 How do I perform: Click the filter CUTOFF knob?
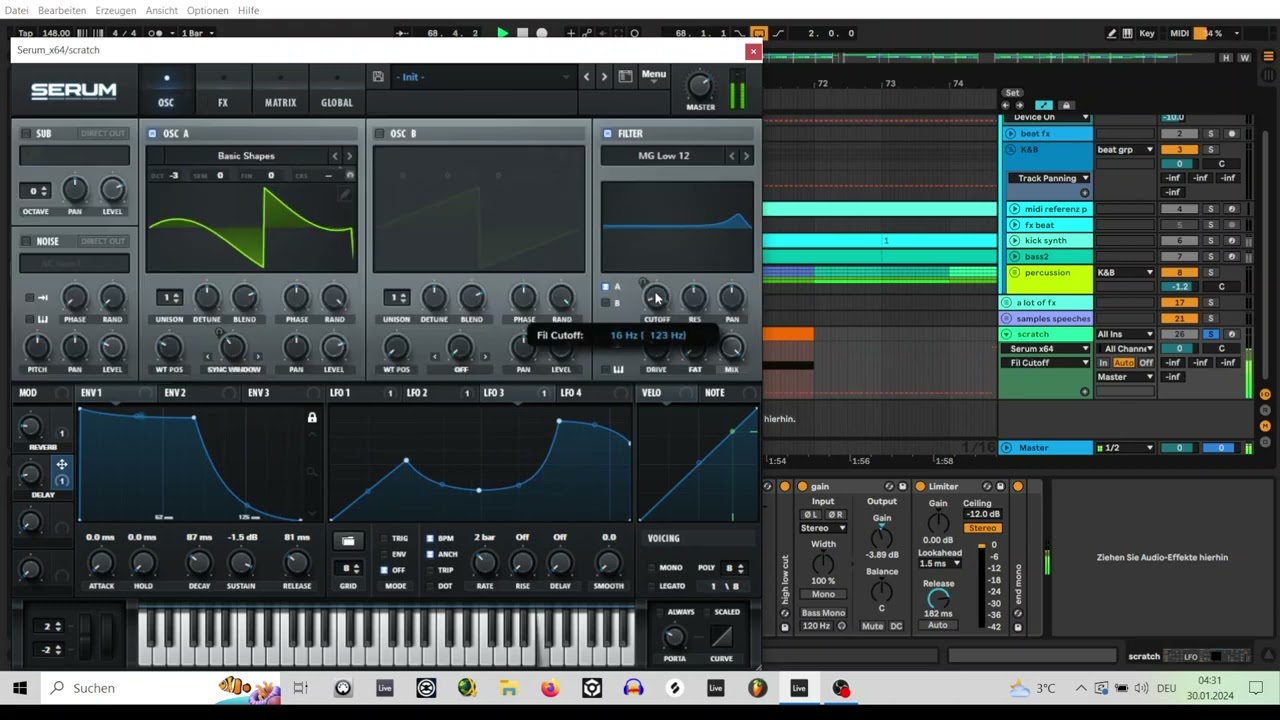[656, 298]
